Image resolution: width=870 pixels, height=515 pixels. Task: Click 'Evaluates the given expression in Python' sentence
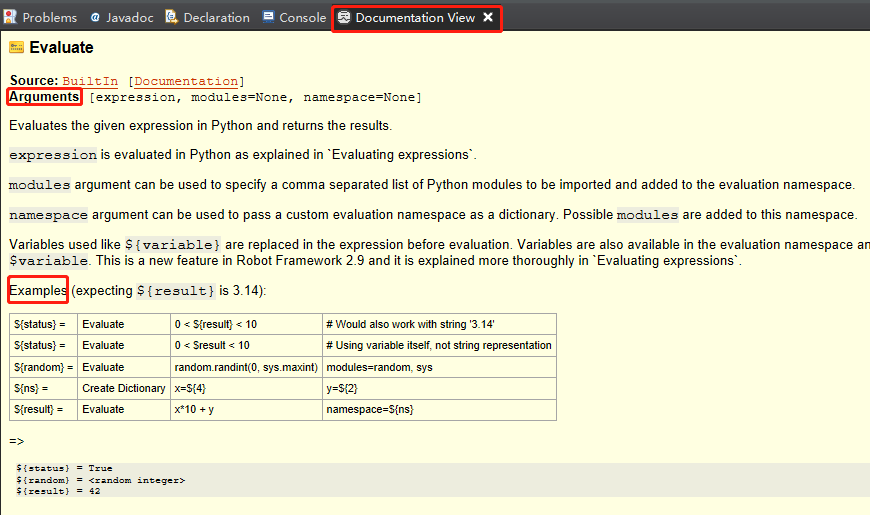pos(200,125)
